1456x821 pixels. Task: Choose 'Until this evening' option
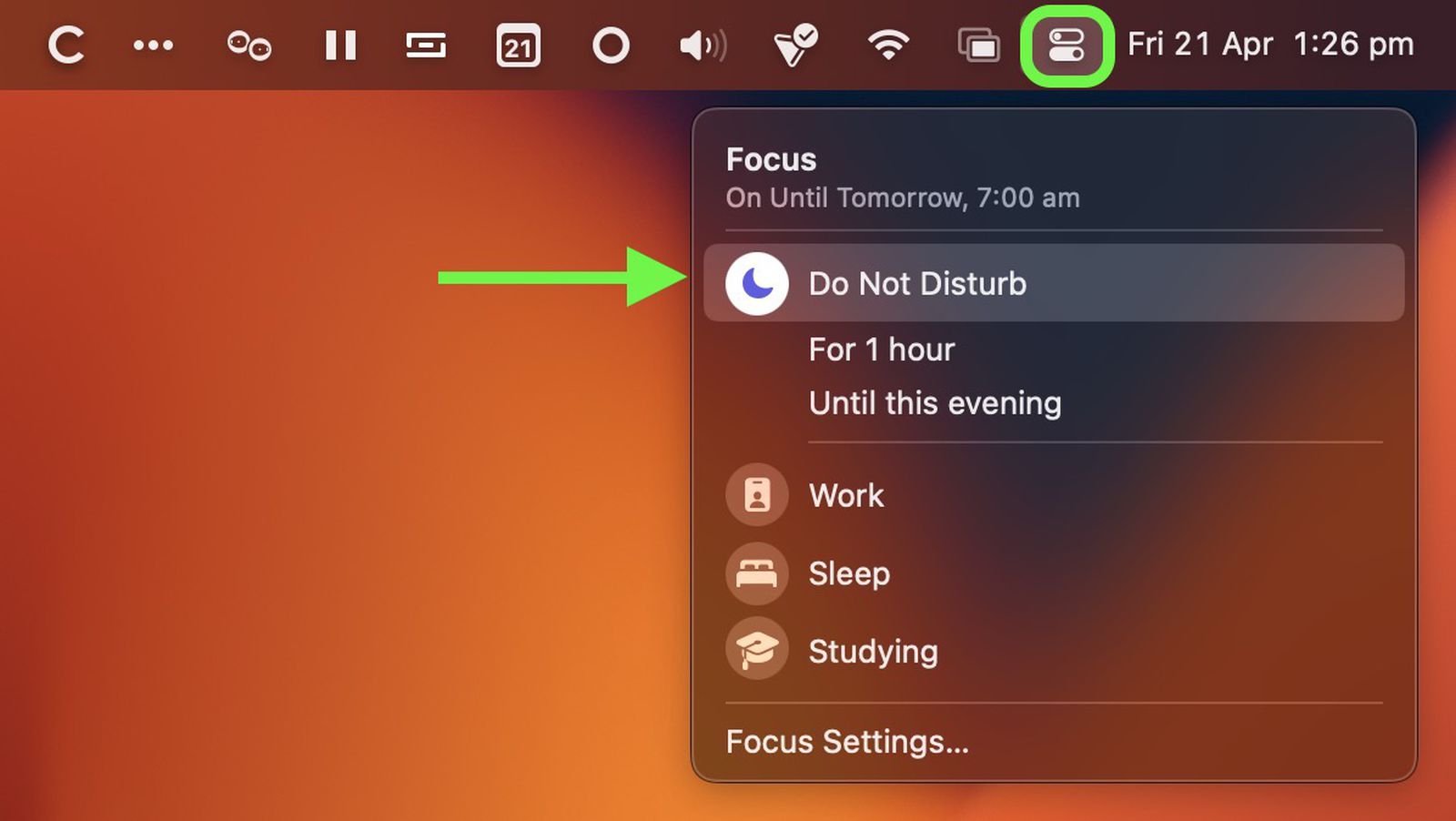tap(935, 403)
